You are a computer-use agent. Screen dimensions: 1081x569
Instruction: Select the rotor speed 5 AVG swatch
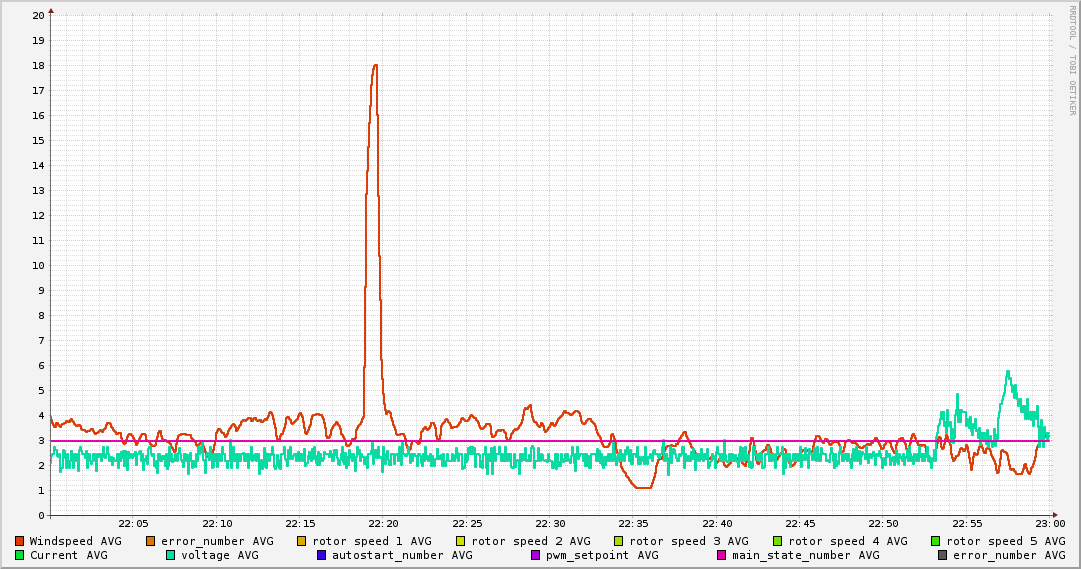(936, 541)
